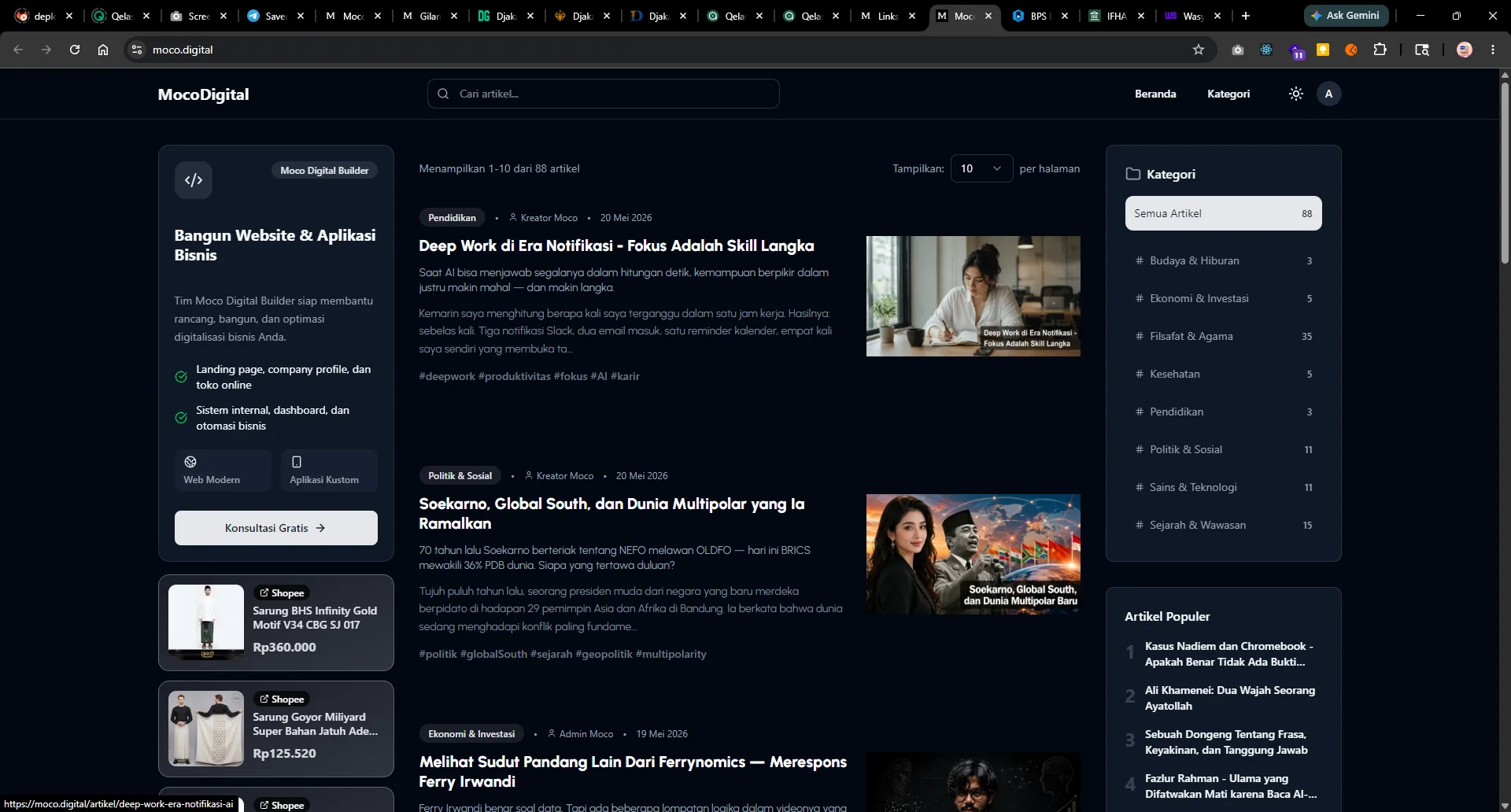
Task: Click the Pendidikan tag on first article
Action: [x=452, y=217]
